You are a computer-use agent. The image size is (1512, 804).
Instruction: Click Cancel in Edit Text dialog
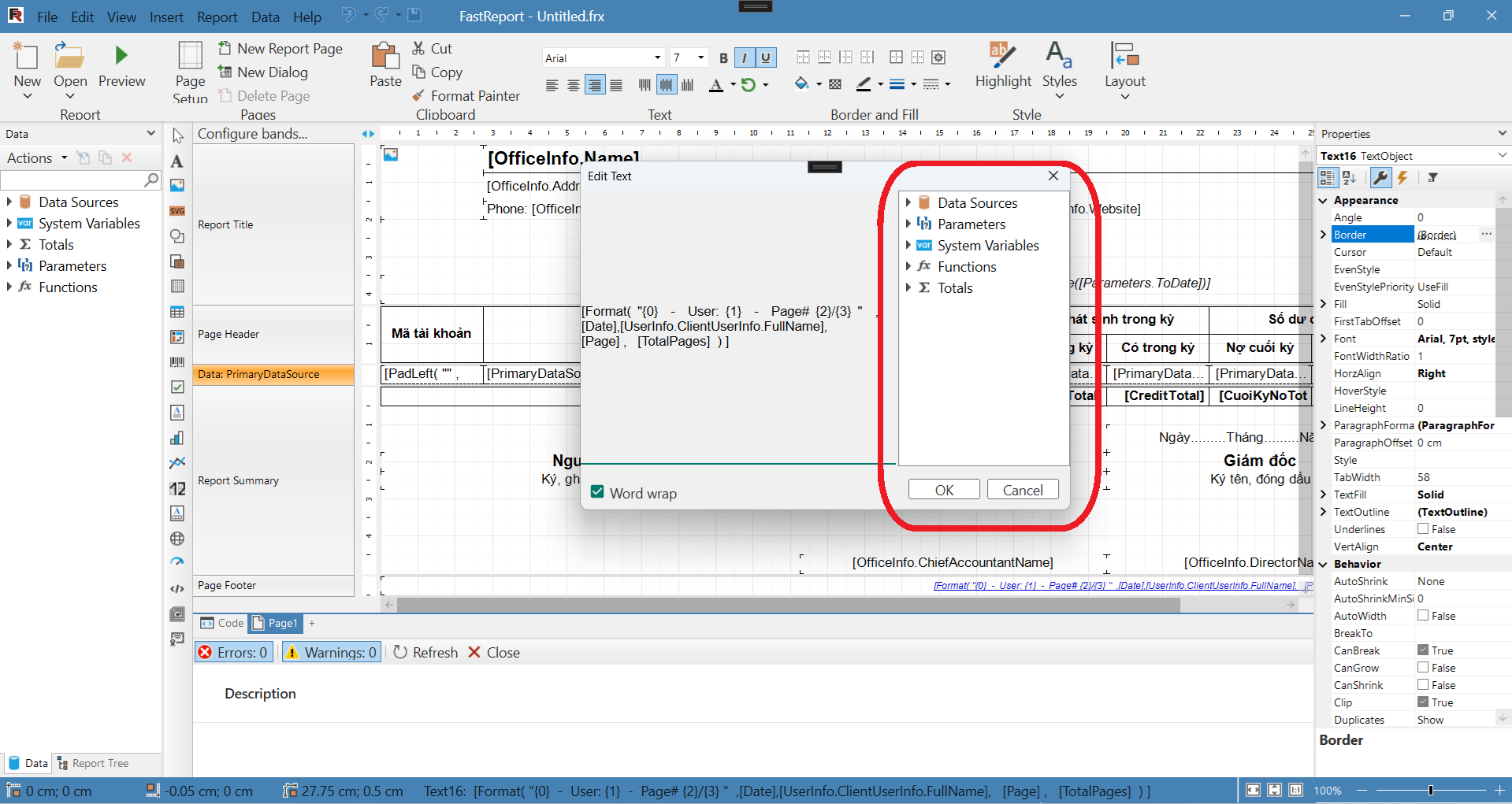(x=1022, y=490)
